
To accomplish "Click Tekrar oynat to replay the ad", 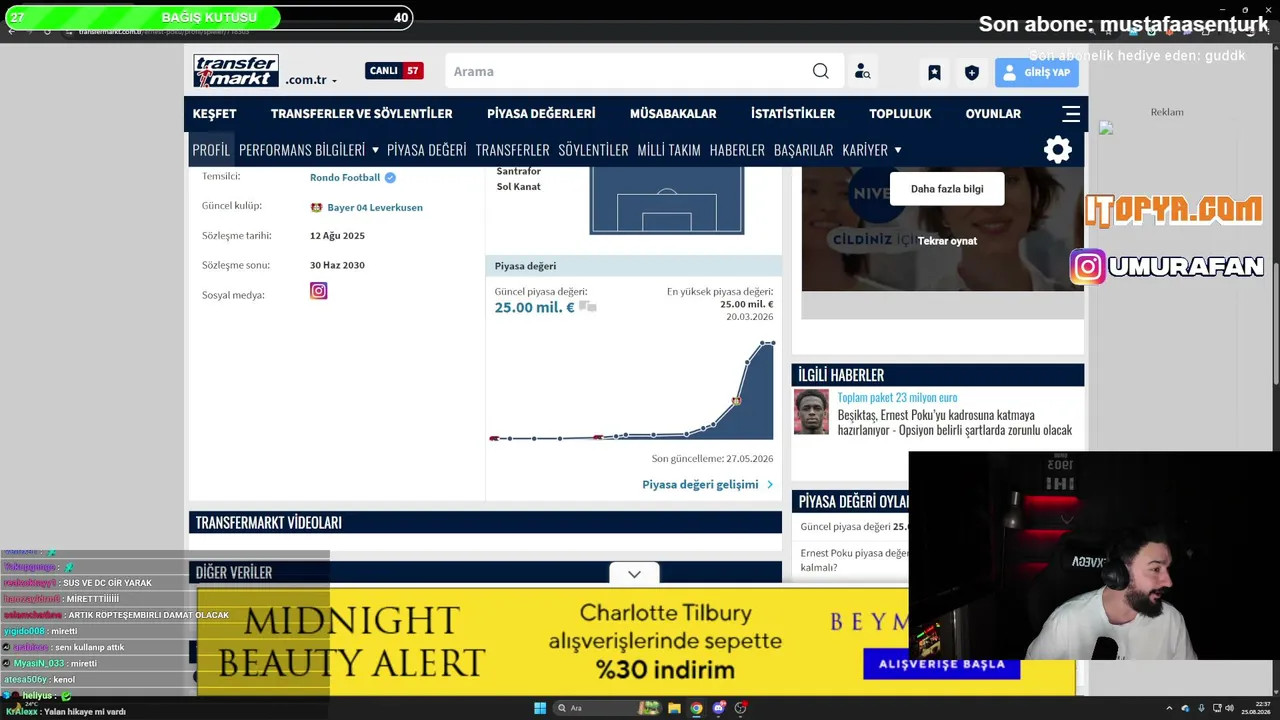I will (947, 241).
